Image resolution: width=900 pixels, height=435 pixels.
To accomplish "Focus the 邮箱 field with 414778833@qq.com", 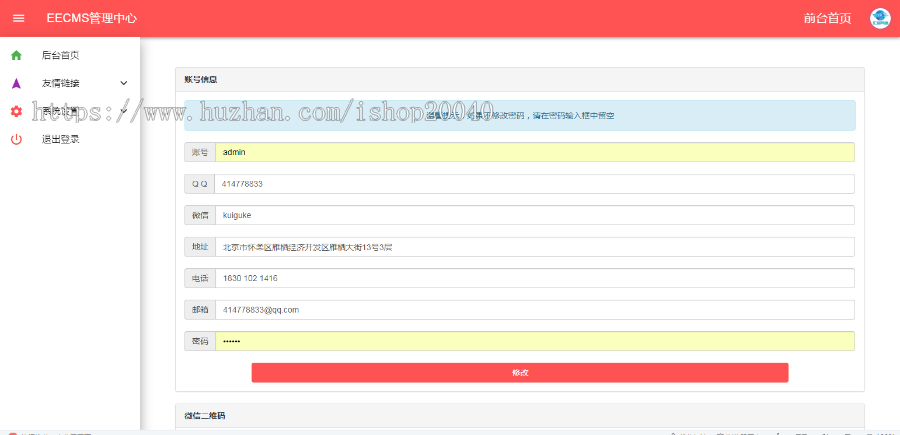I will (535, 310).
